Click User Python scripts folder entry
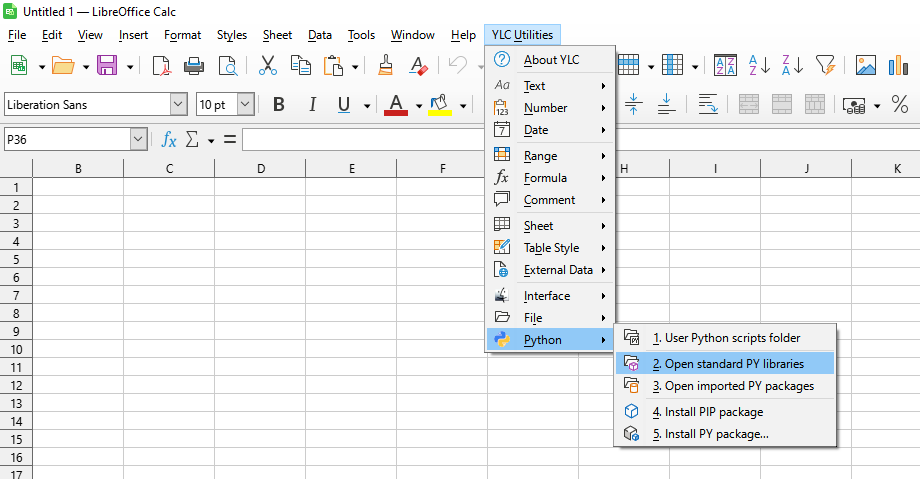This screenshot has width=920, height=479. tap(726, 338)
